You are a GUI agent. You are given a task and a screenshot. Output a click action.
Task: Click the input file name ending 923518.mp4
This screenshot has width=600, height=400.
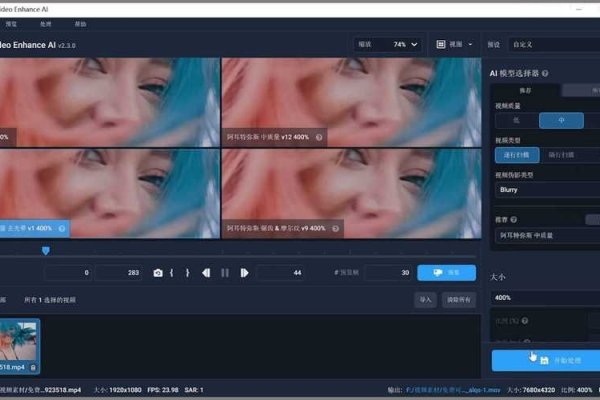[x=40, y=390]
